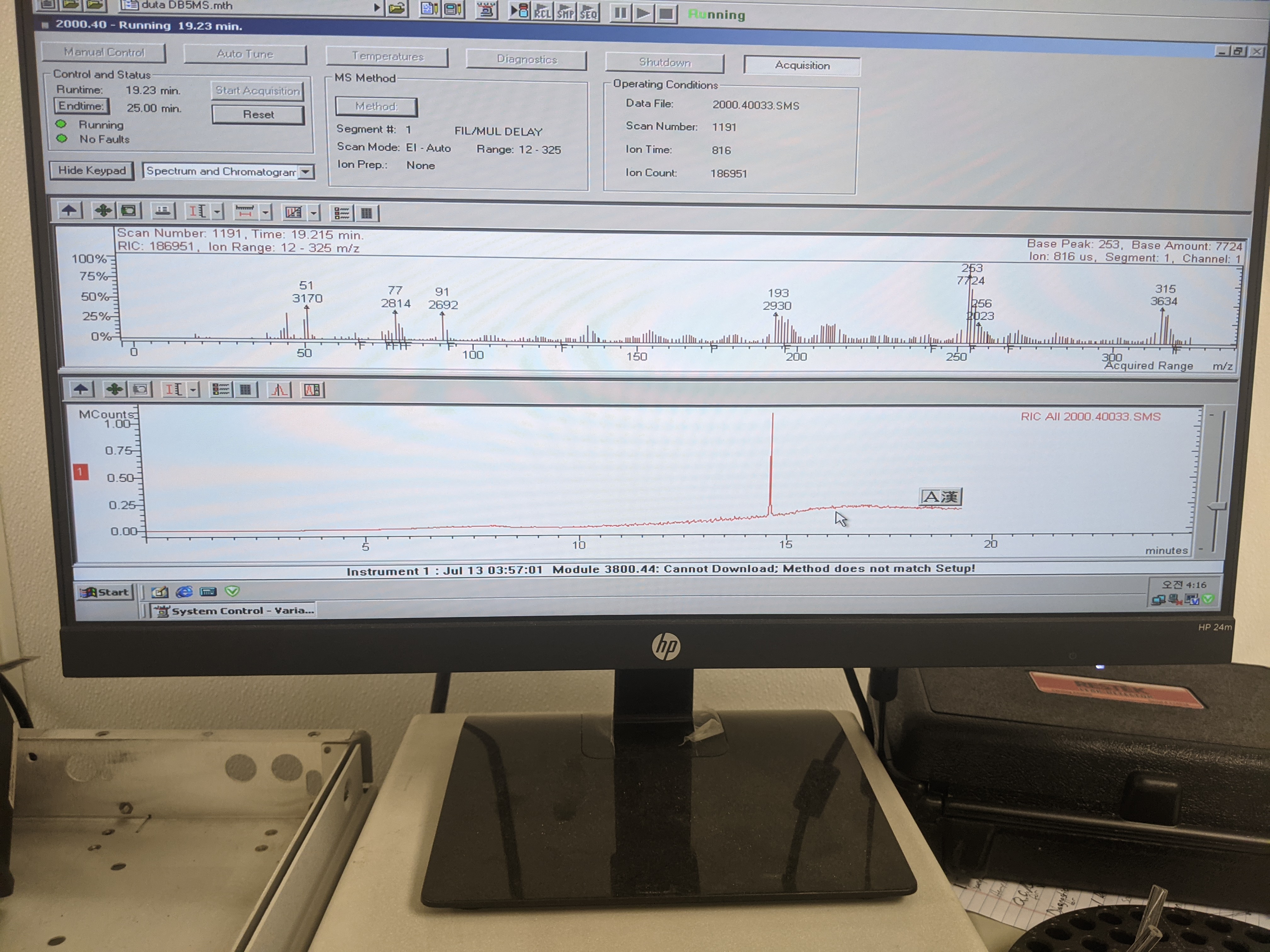Viewport: 1270px width, 952px height.
Task: Click the ruler range icon in spectrum toolbar
Action: (x=245, y=212)
